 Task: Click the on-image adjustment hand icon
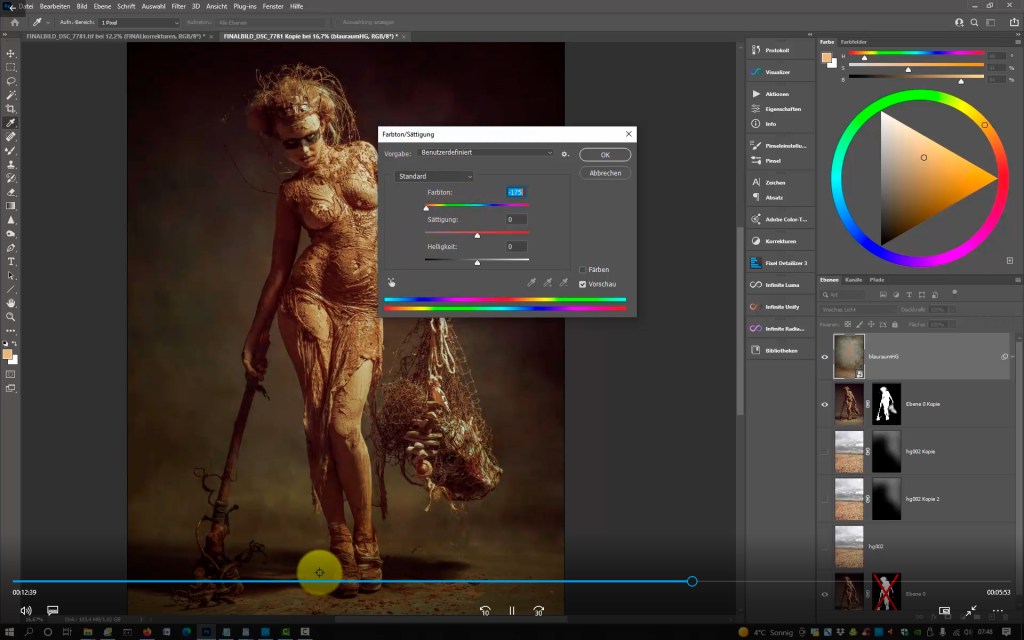tap(392, 283)
